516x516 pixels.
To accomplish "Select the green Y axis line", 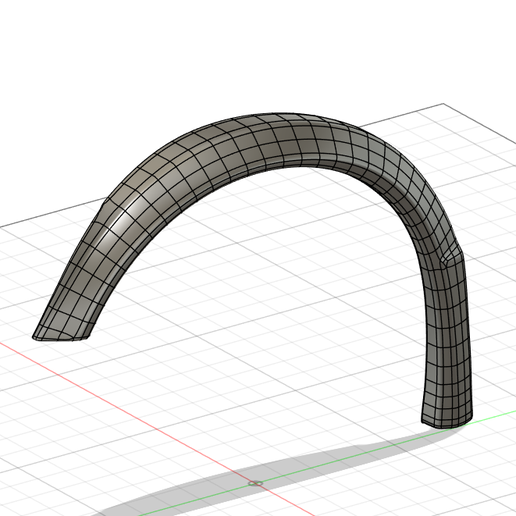I will click(x=367, y=452).
